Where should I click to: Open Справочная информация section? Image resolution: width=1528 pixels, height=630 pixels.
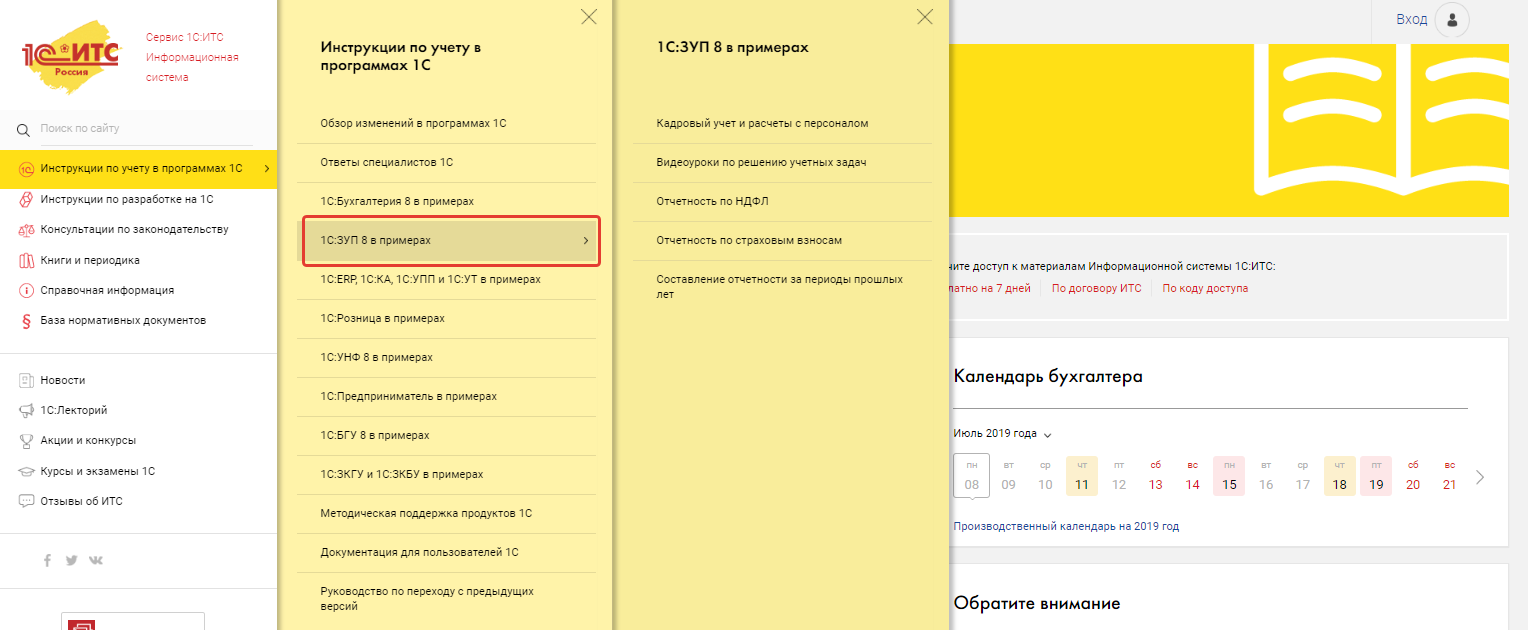tap(107, 291)
